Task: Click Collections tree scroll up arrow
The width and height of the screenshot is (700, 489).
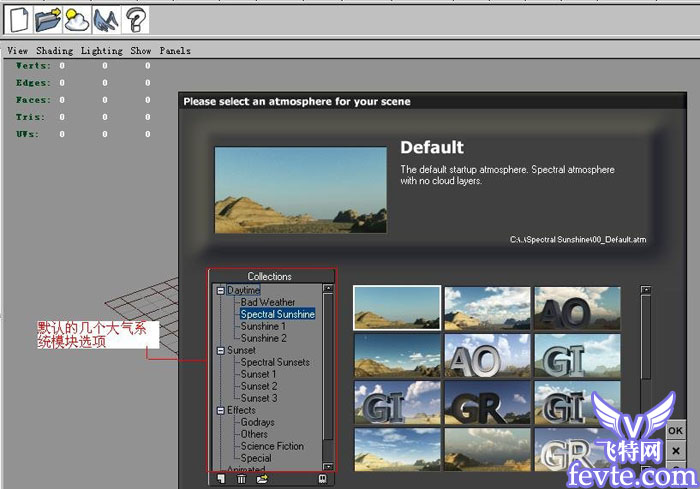Action: pos(328,288)
